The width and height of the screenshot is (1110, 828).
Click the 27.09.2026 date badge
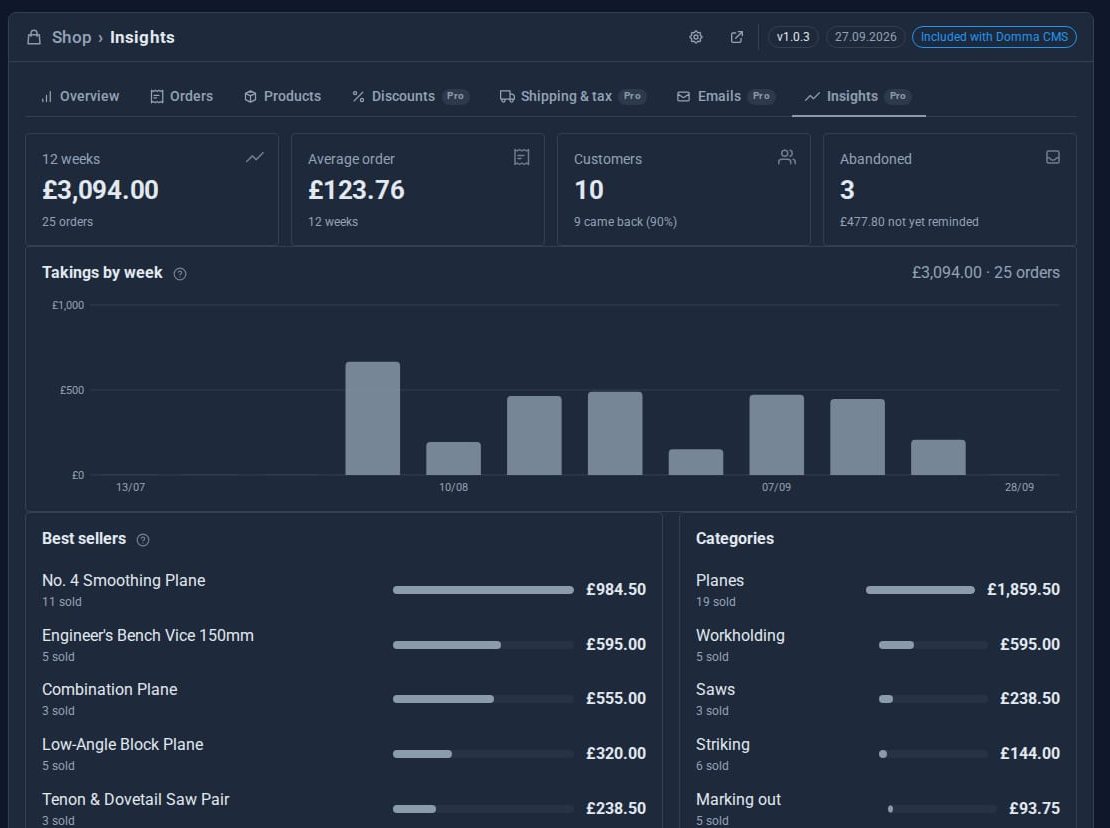coord(865,37)
